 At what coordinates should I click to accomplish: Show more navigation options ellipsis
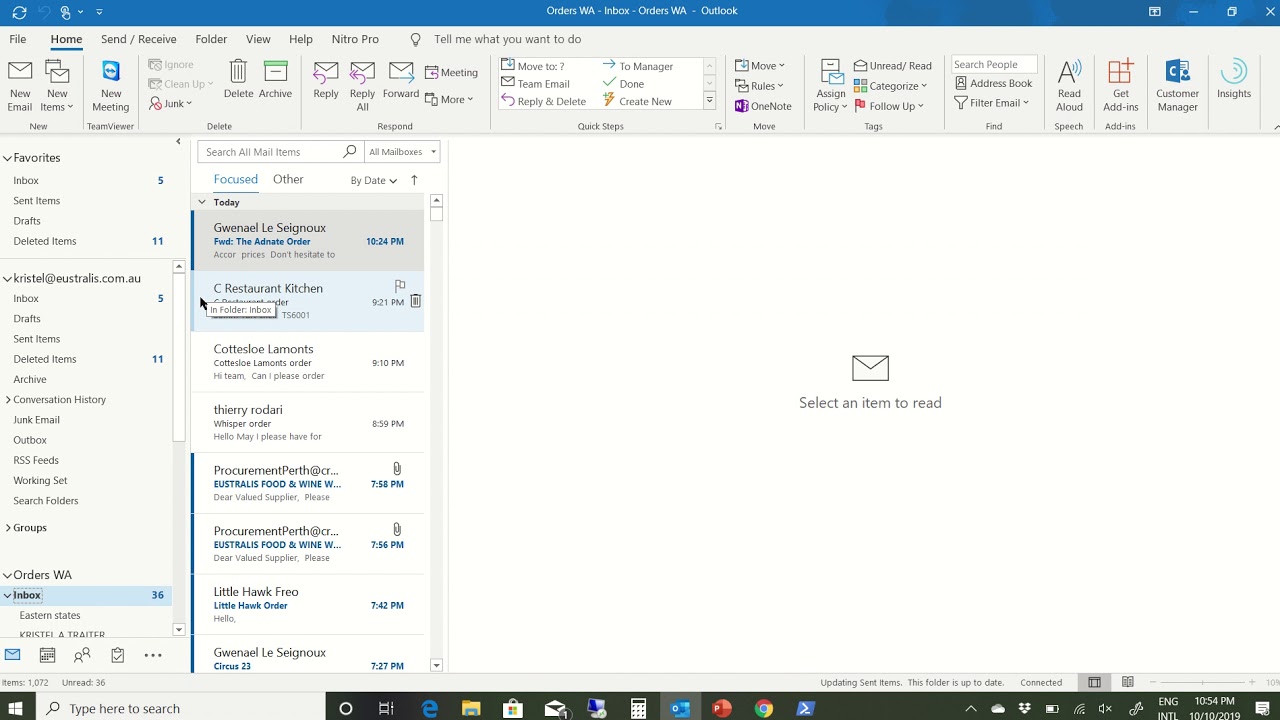point(153,655)
